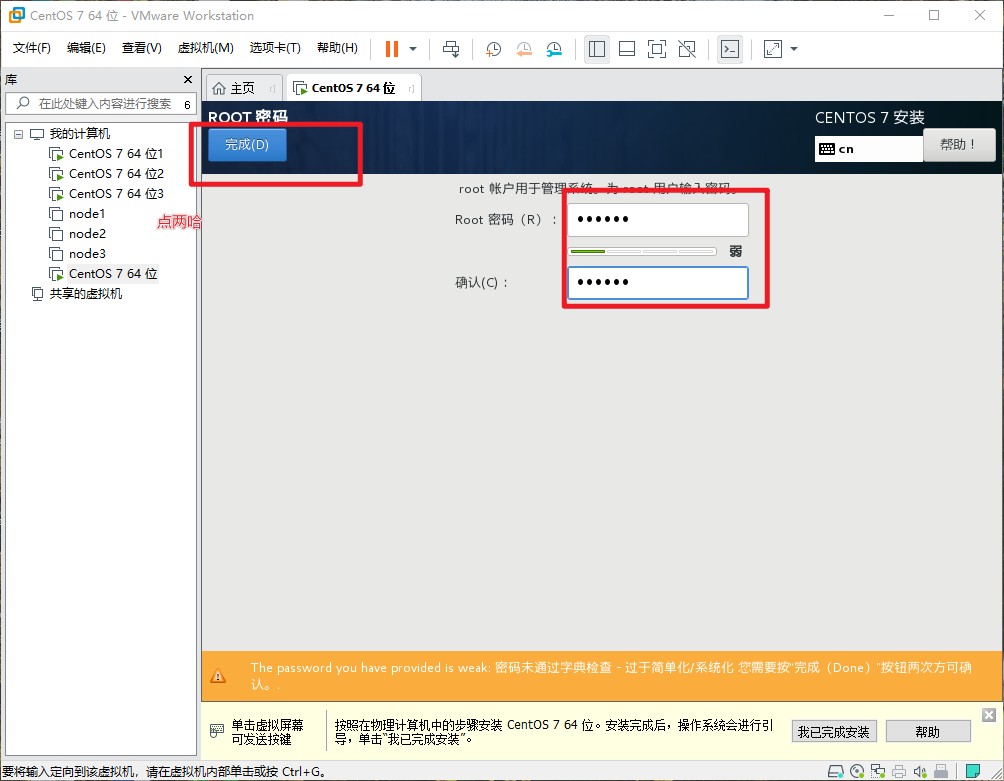The image size is (1004, 781).
Task: Close the library panel
Action: click(x=188, y=79)
